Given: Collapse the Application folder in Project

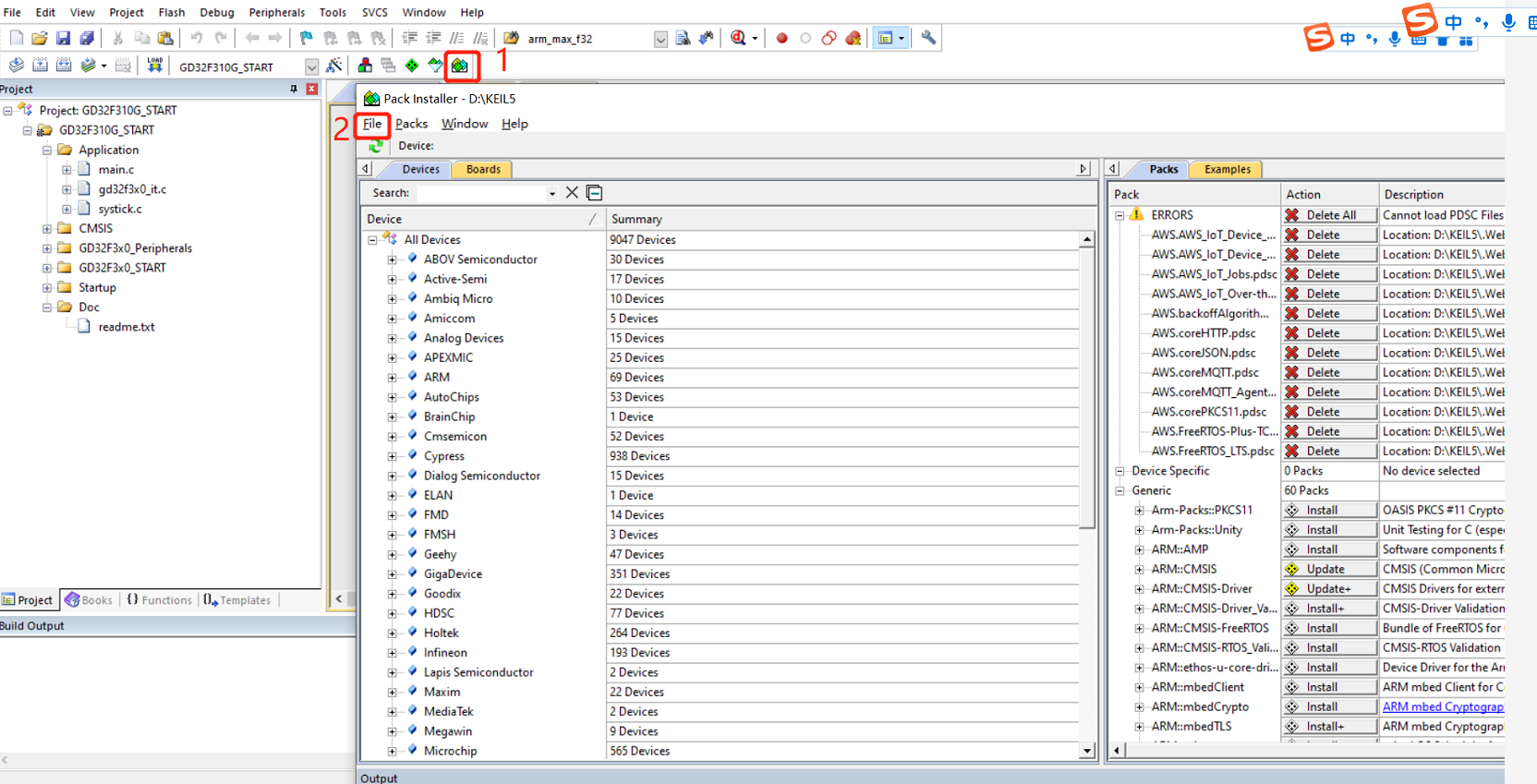Looking at the screenshot, I should [47, 150].
